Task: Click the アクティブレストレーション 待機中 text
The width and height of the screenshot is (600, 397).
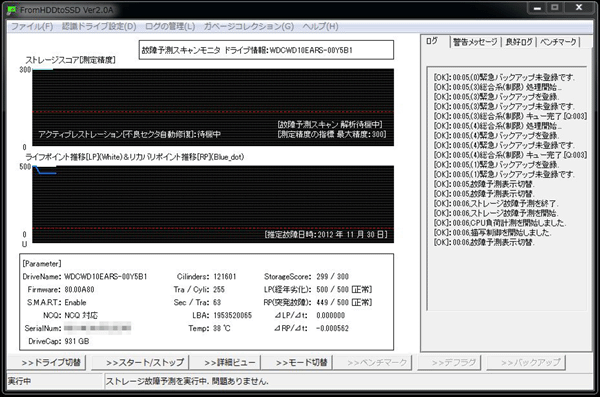Action: pyautogui.click(x=129, y=134)
